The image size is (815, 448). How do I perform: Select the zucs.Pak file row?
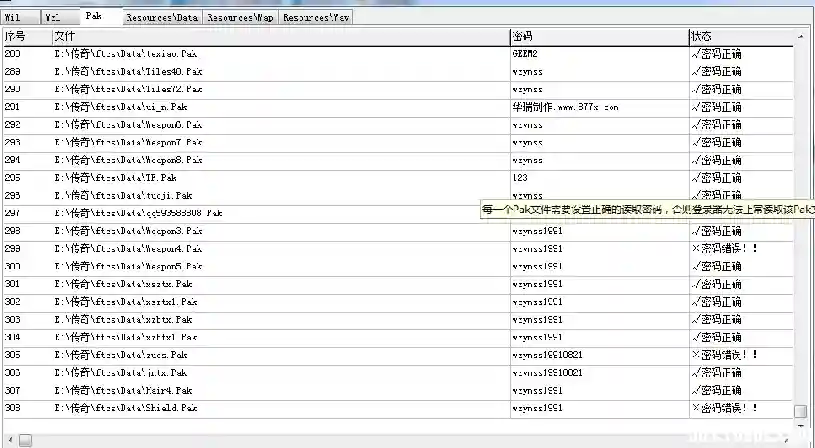click(398, 354)
